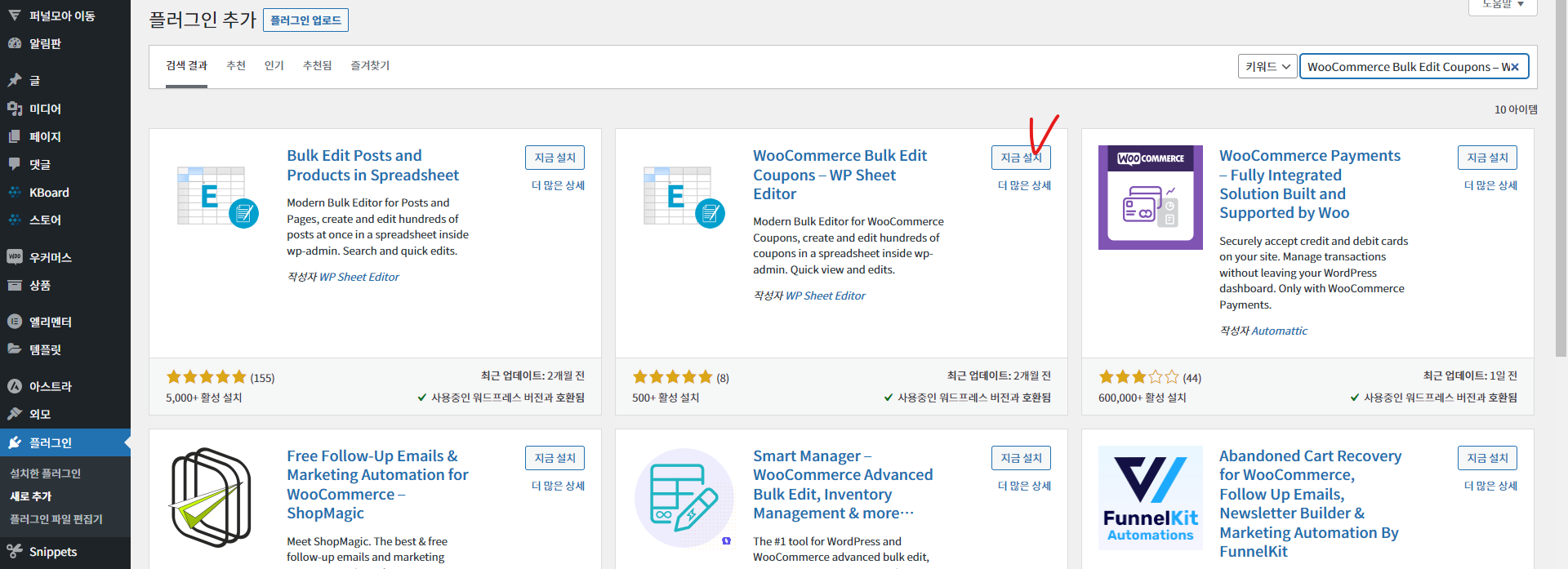The image size is (1568, 569).
Task: Click the 아스트라 Astra icon in sidebar
Action: [15, 386]
